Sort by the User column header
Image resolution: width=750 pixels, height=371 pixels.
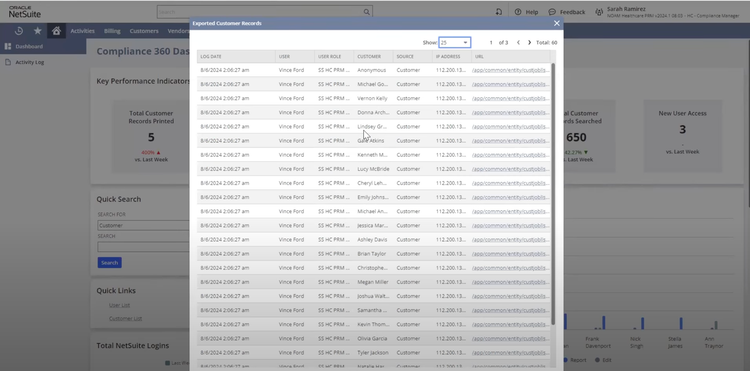coord(284,56)
